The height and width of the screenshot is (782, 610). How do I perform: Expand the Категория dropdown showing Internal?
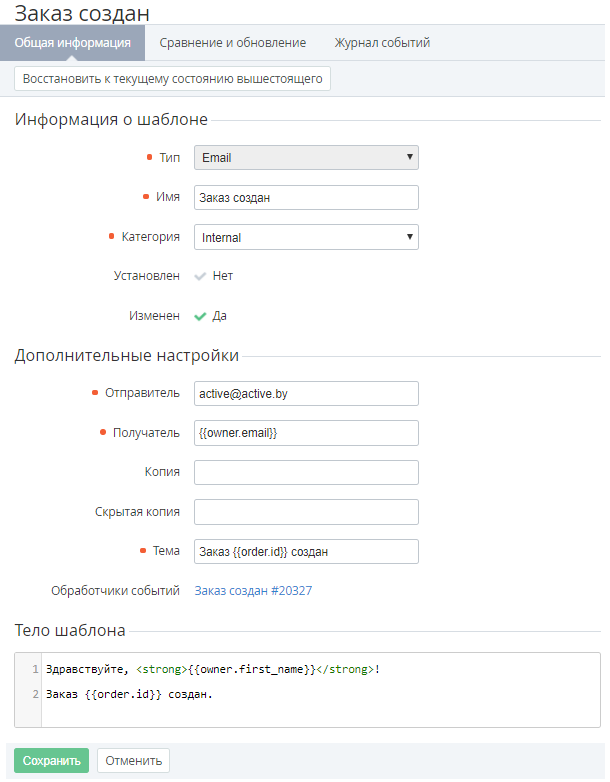click(306, 237)
